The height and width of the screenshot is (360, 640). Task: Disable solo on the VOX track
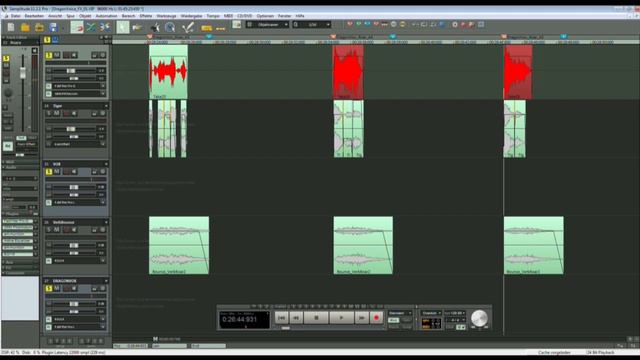click(x=49, y=172)
